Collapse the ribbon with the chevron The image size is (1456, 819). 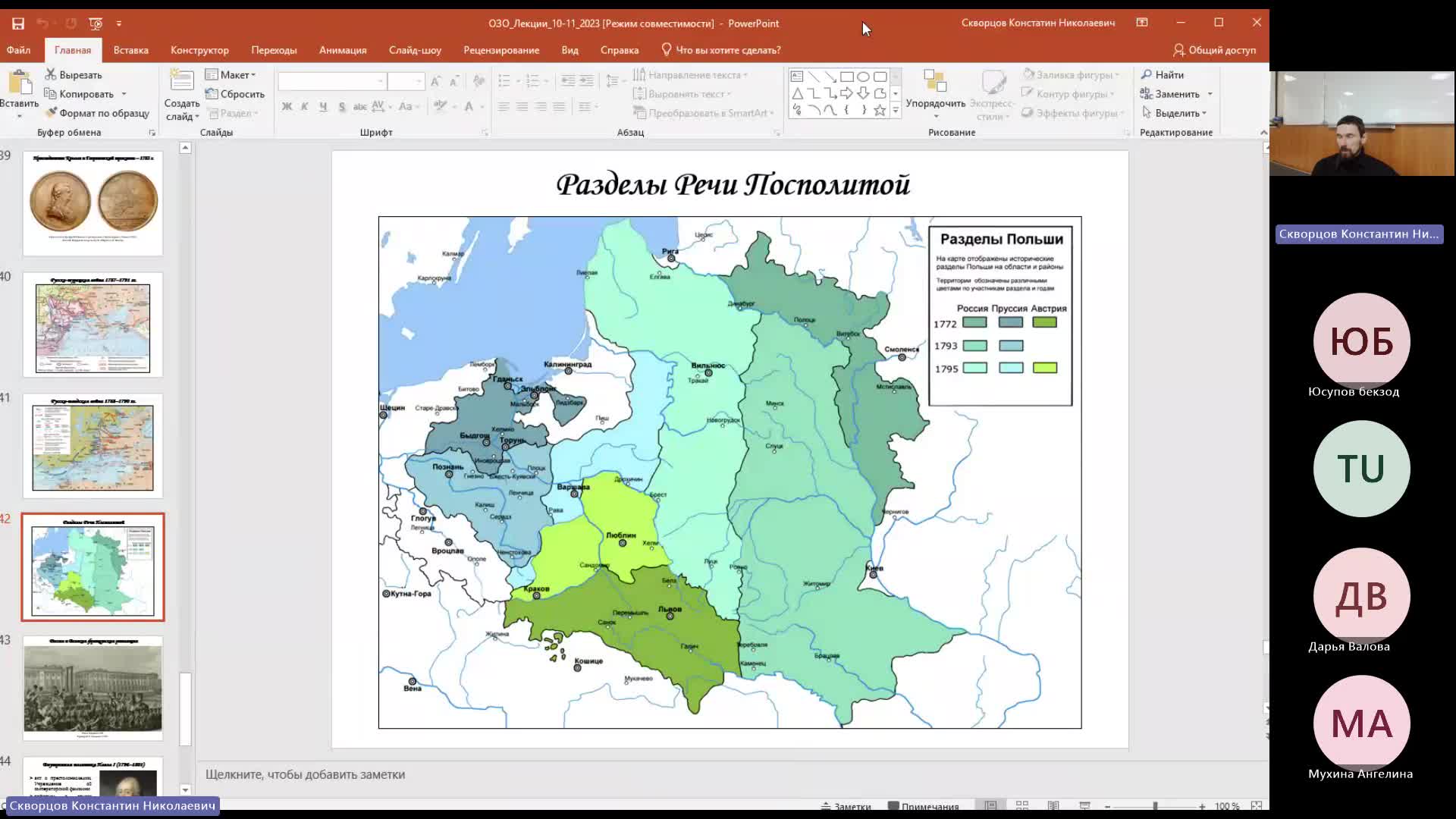pyautogui.click(x=1263, y=133)
